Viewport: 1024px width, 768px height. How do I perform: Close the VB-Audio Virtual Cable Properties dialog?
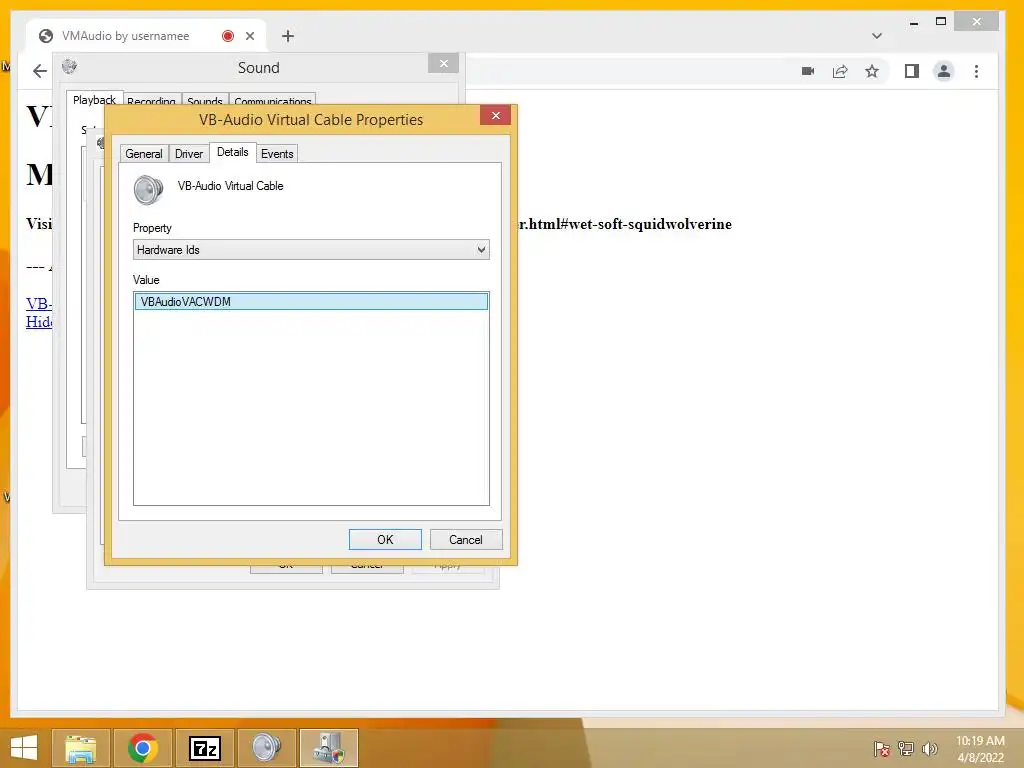[x=496, y=116]
